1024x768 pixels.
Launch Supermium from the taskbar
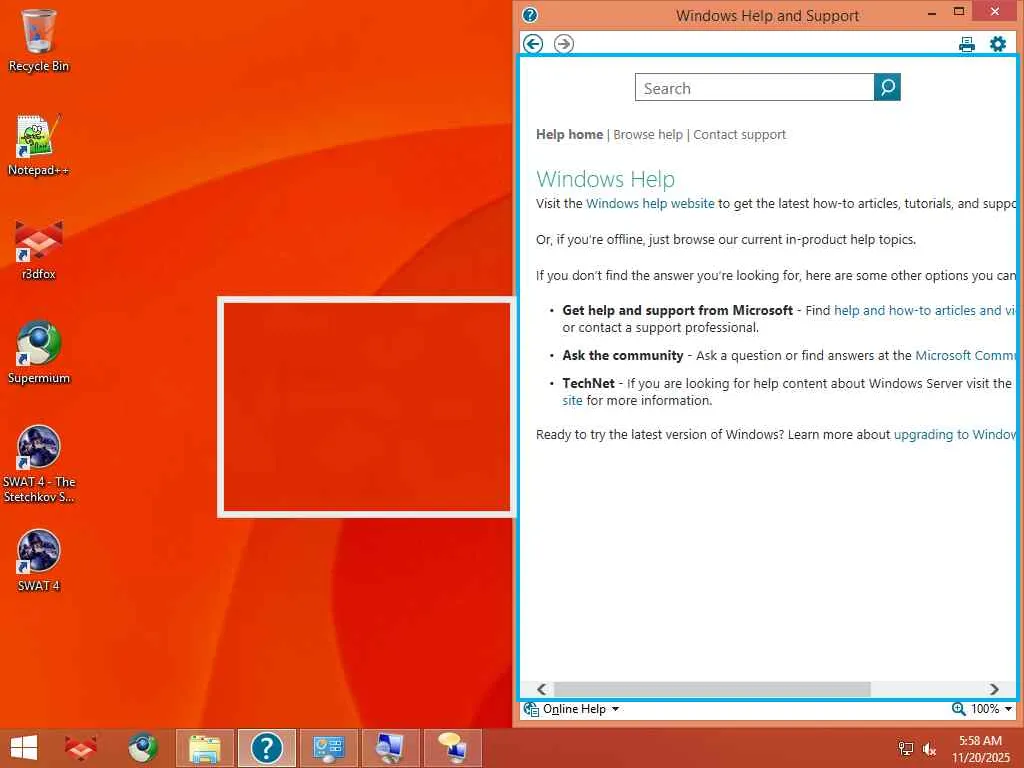click(142, 748)
